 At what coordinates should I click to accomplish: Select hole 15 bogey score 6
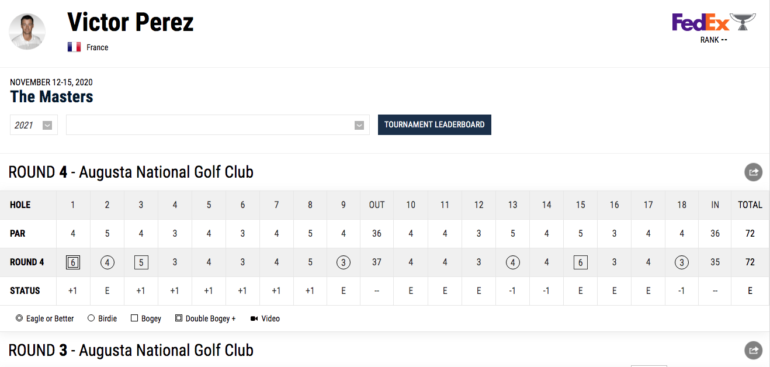[x=580, y=262]
